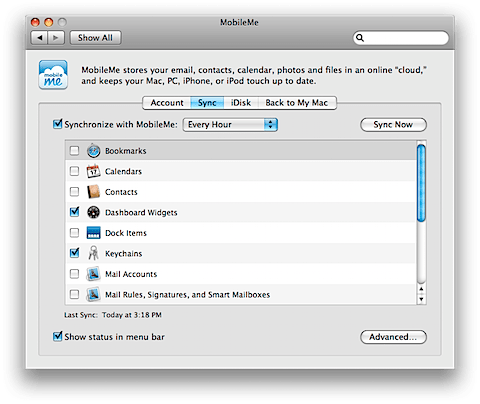This screenshot has width=480, height=404.
Task: Click the Keychains keys icon
Action: [x=93, y=253]
